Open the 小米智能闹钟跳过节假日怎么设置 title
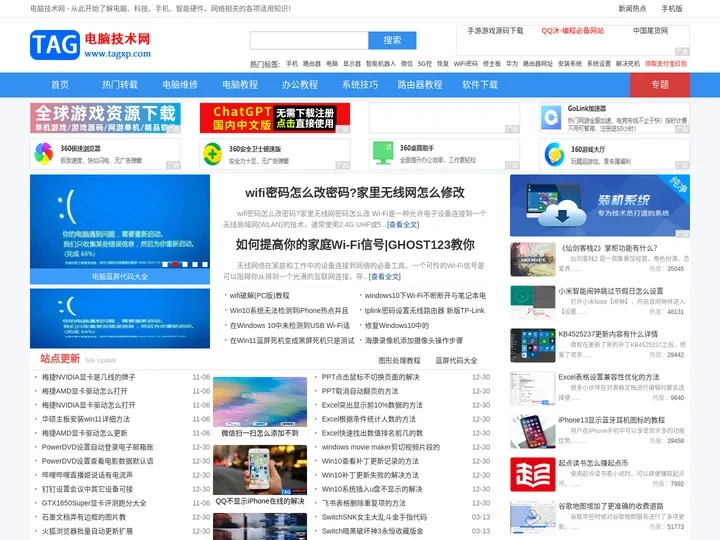 [x=611, y=291]
